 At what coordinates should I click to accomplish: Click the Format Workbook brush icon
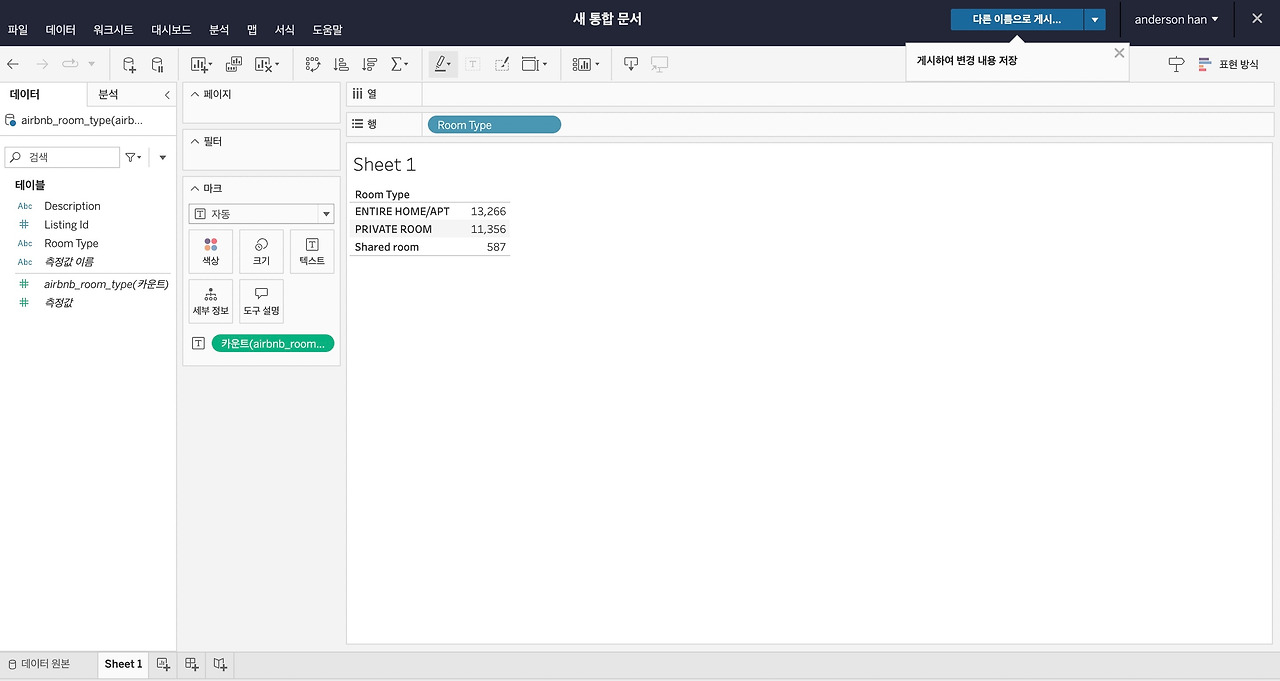[x=502, y=64]
